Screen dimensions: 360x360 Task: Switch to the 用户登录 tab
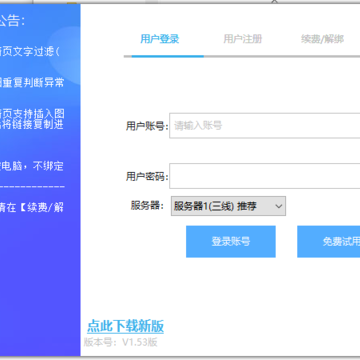tap(160, 39)
